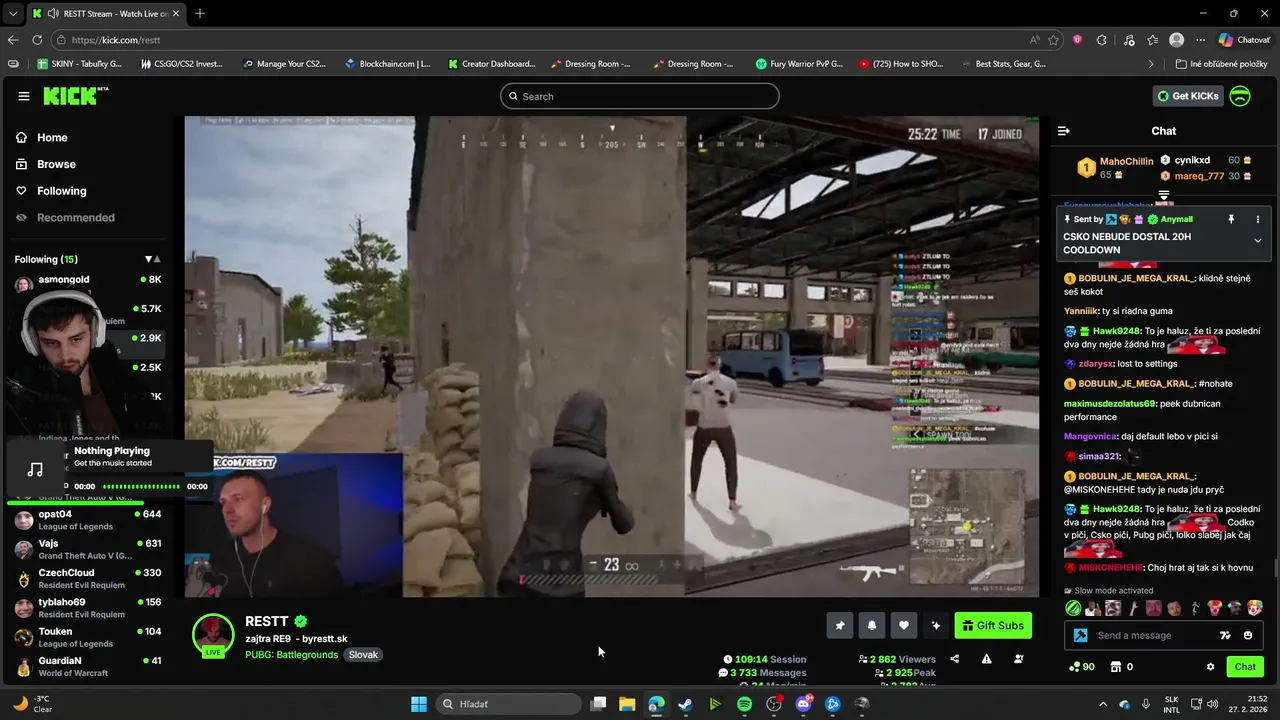Open the shop icon showing 0
Image resolution: width=1280 pixels, height=720 pixels.
coord(1120,667)
